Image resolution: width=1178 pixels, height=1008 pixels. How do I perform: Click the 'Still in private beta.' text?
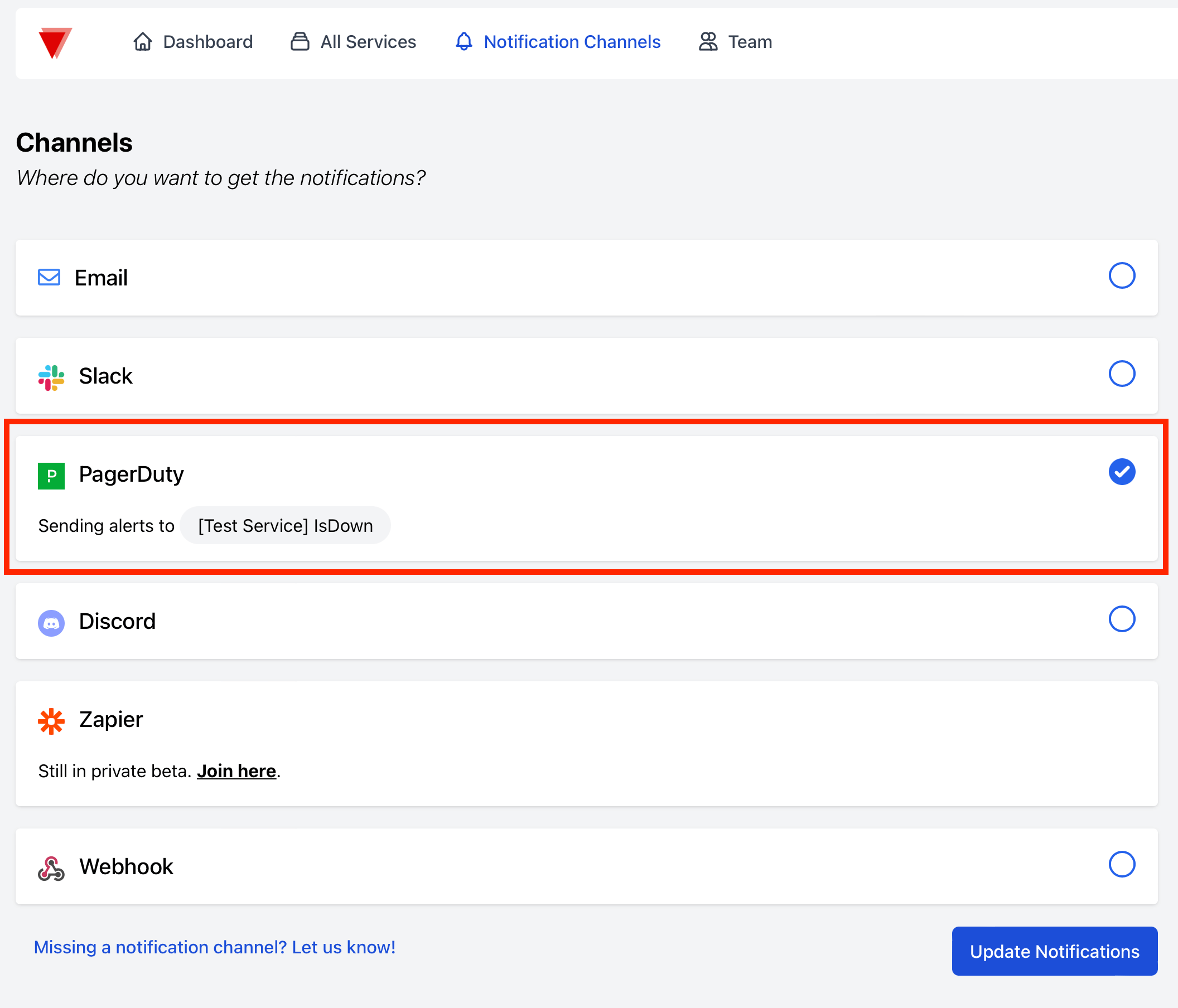pyautogui.click(x=115, y=771)
